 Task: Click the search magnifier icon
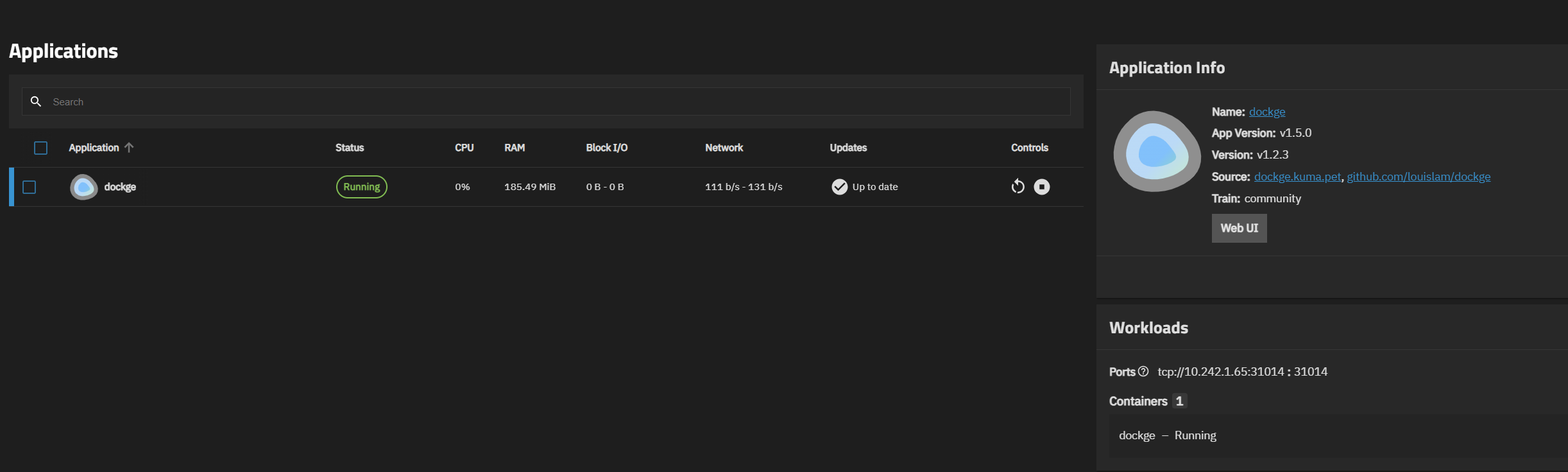[36, 101]
